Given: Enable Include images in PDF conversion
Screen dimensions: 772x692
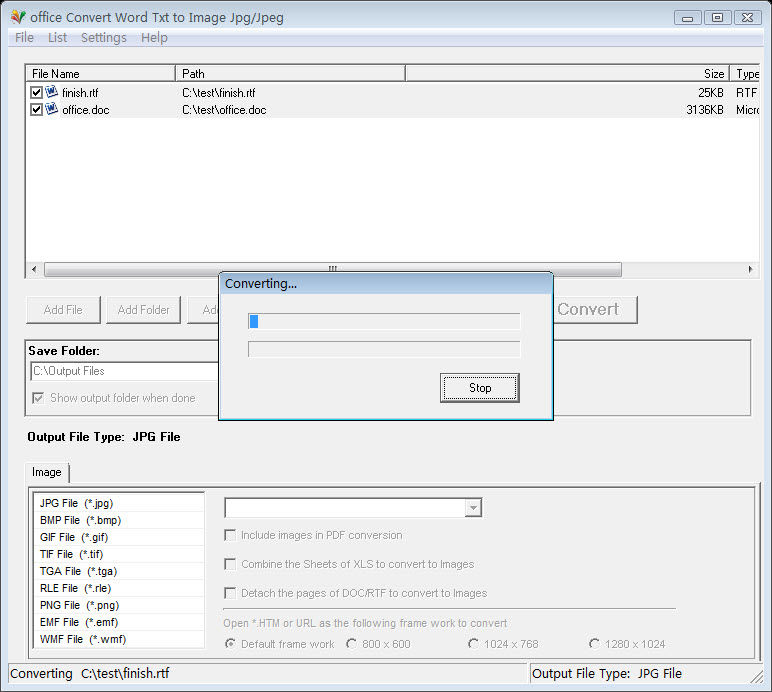Looking at the screenshot, I should pos(230,535).
